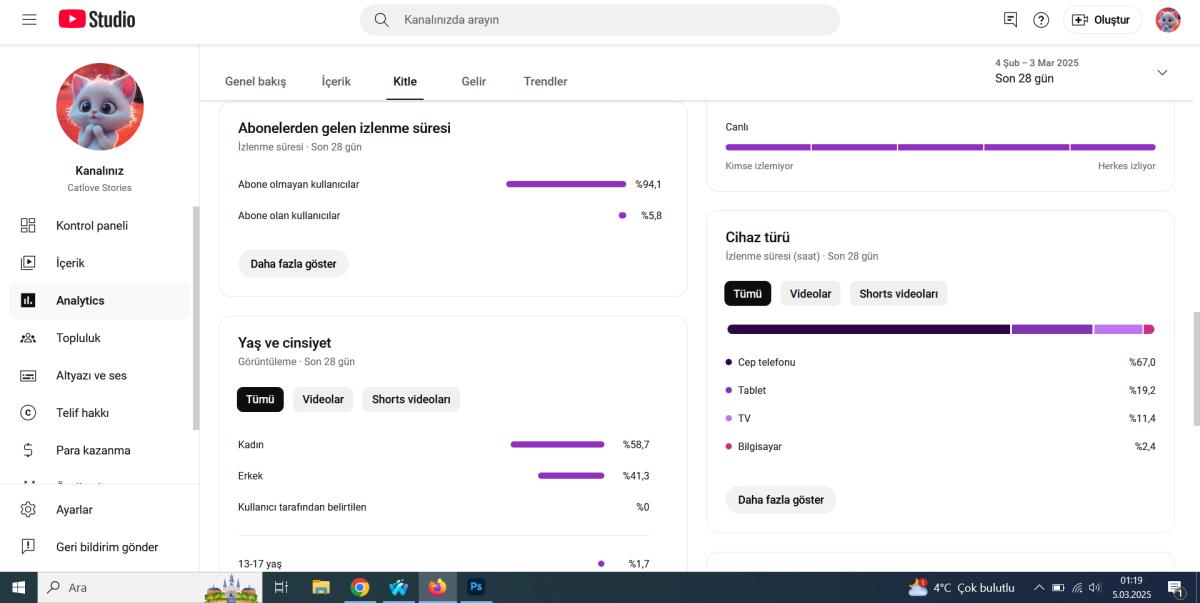Click the volume icon in the system tray

point(1095,588)
